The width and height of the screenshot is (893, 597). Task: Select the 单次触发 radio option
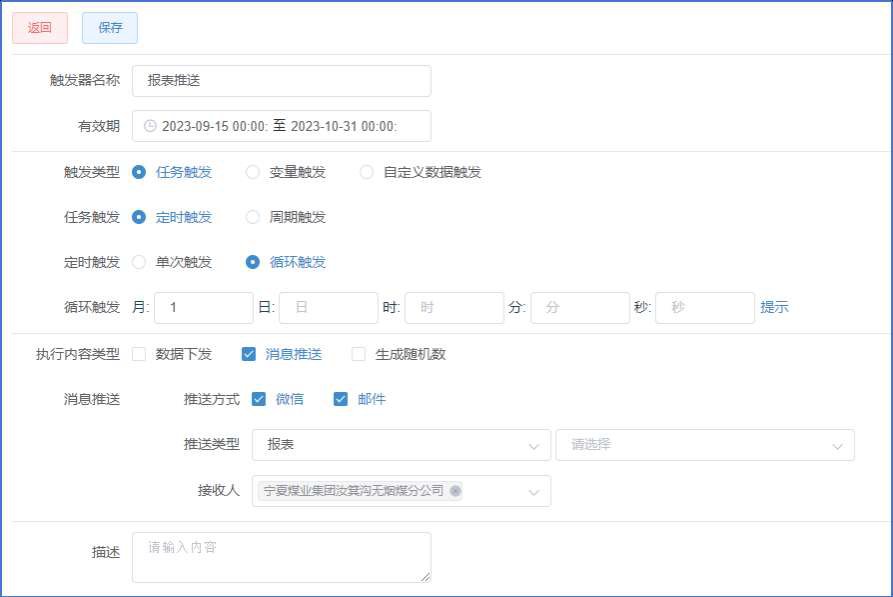[139, 262]
